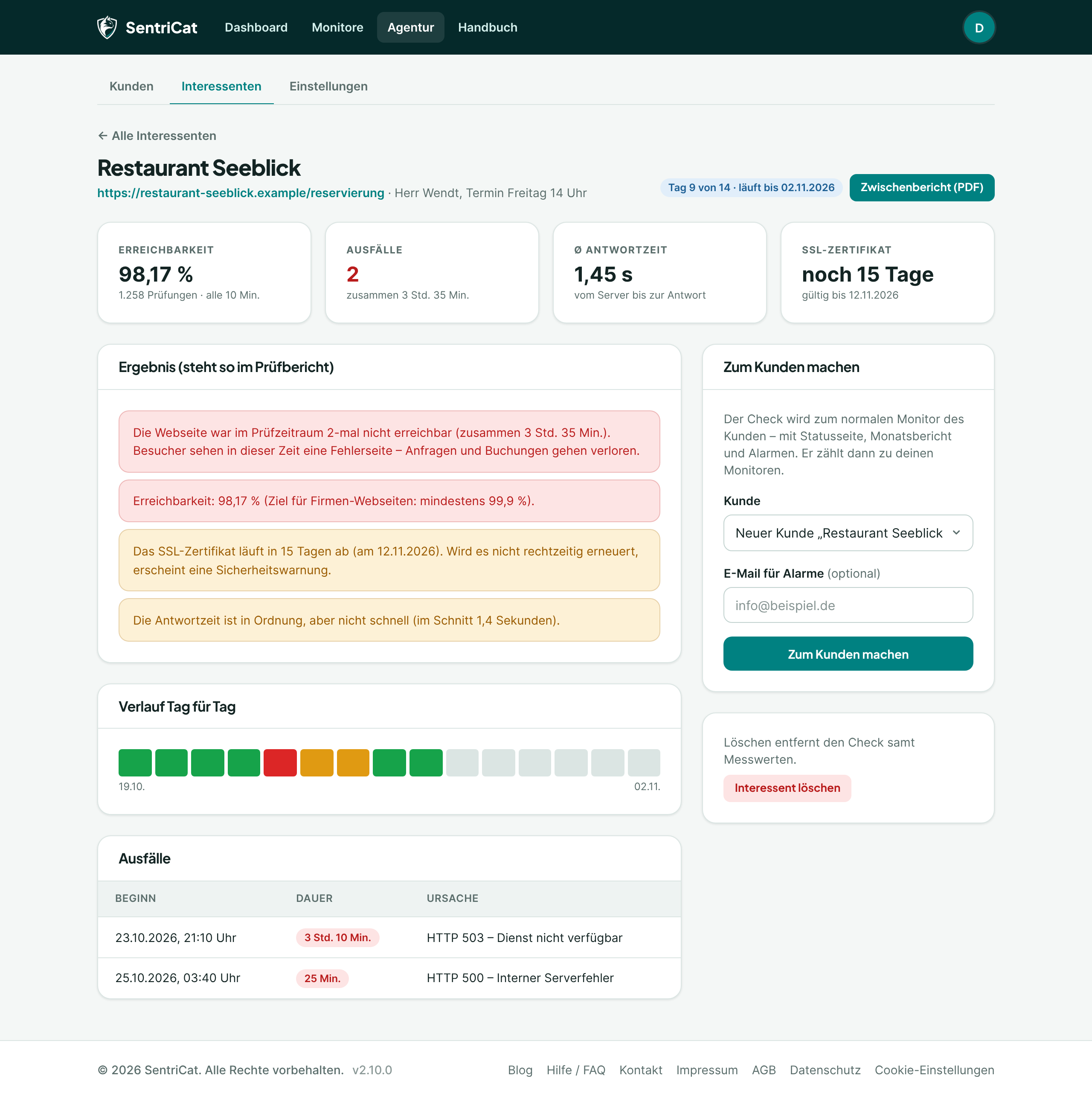Select the first orange day block in Verlauf

coord(316,763)
